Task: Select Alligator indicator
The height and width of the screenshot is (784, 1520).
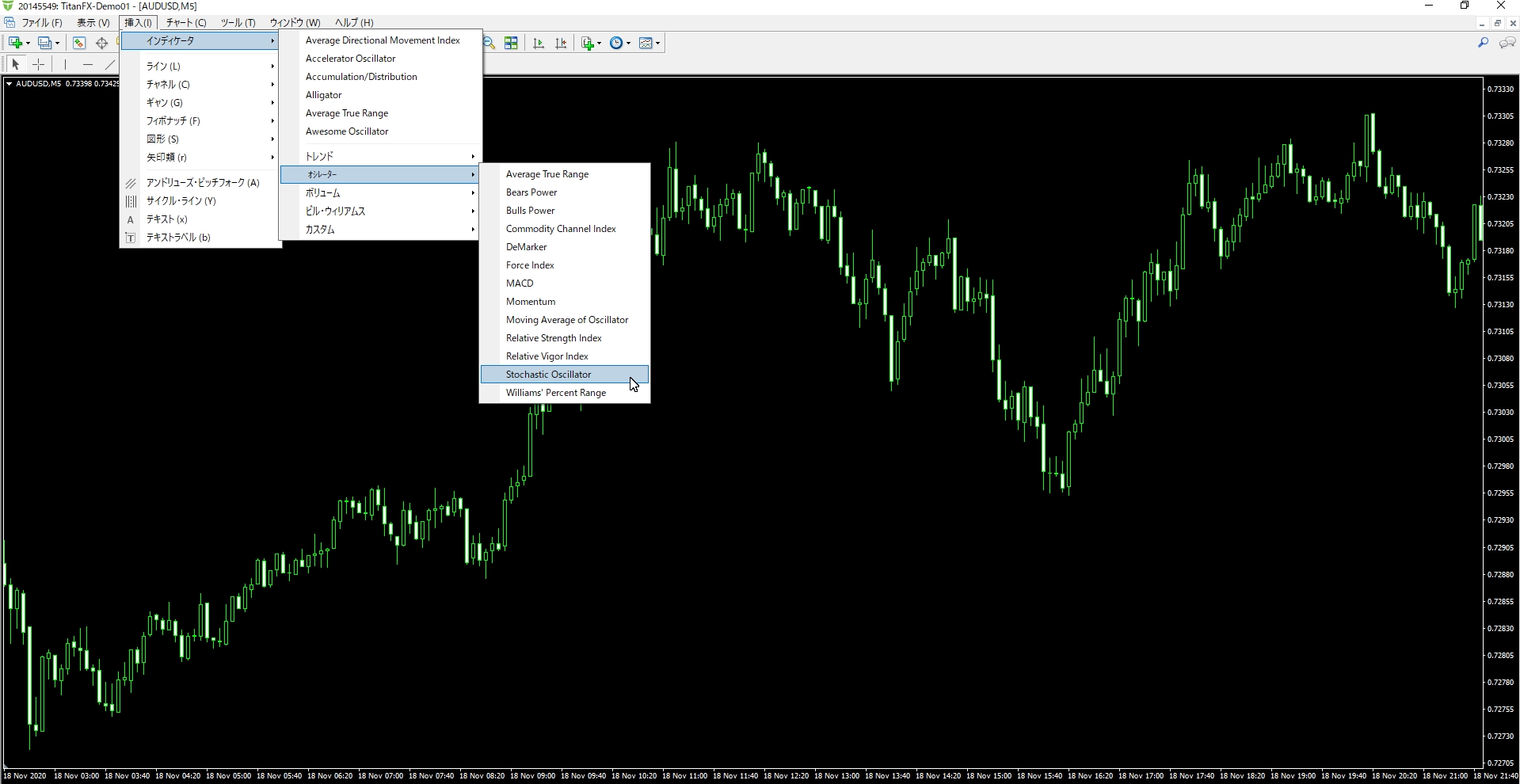Action: (380, 95)
